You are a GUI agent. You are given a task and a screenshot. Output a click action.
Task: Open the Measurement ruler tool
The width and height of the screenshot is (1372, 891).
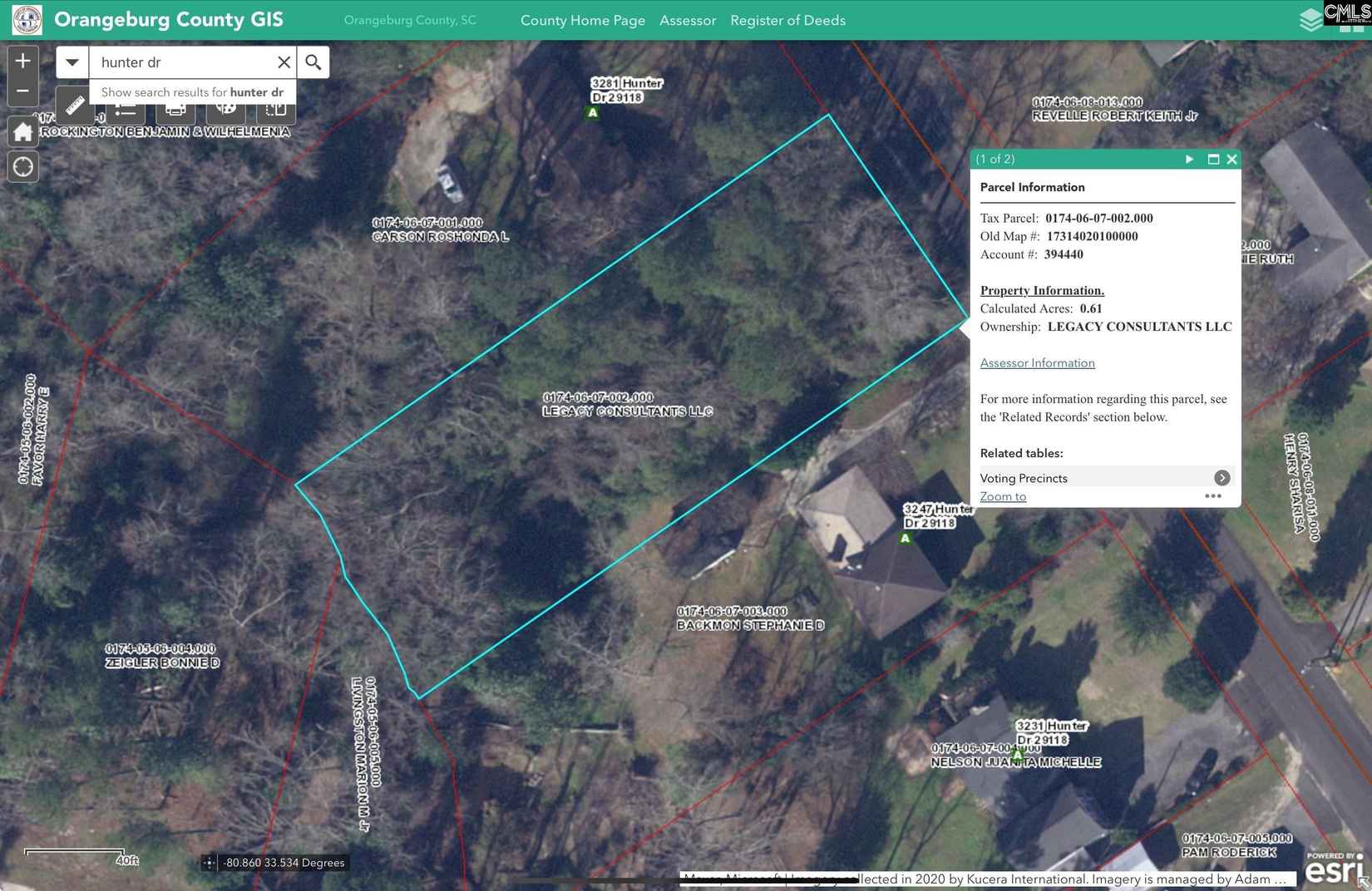(76, 106)
